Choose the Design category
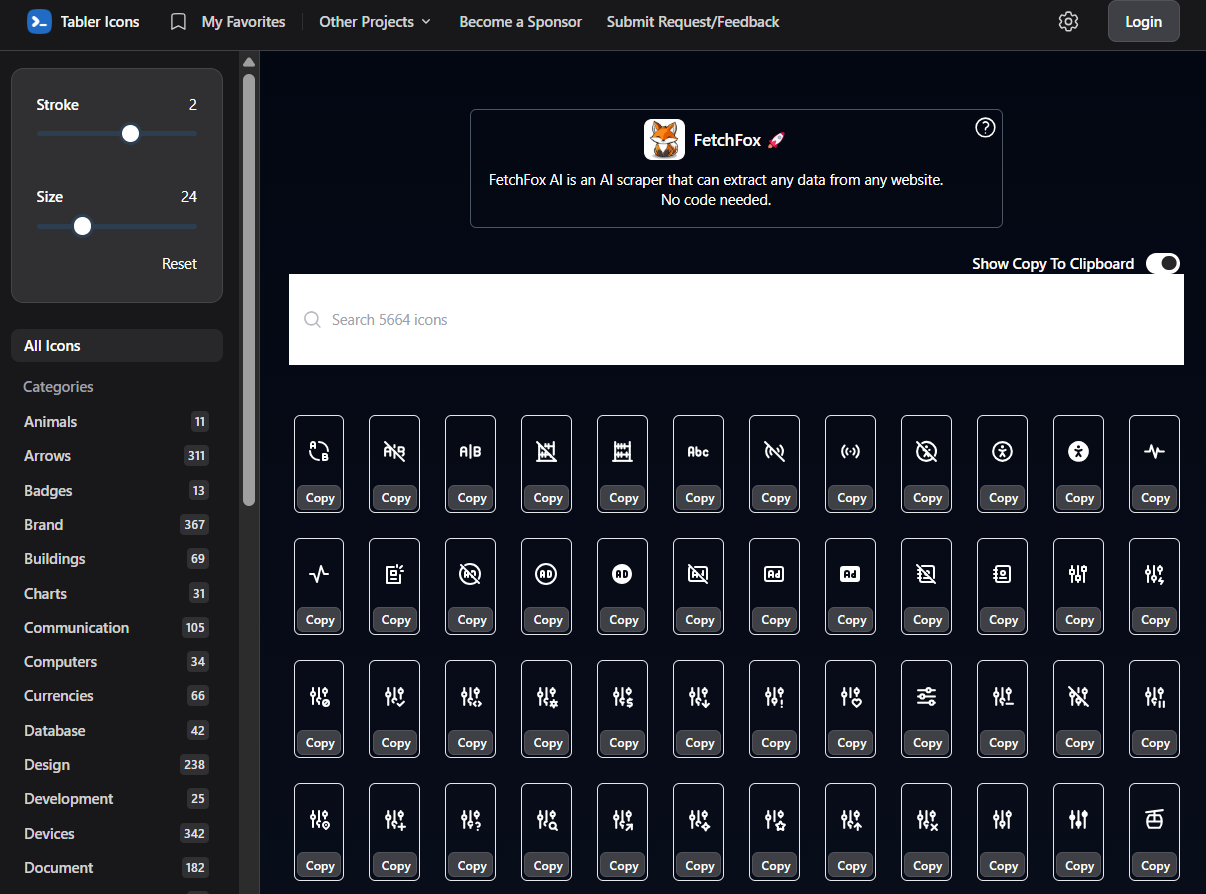The height and width of the screenshot is (894, 1206). (117, 765)
